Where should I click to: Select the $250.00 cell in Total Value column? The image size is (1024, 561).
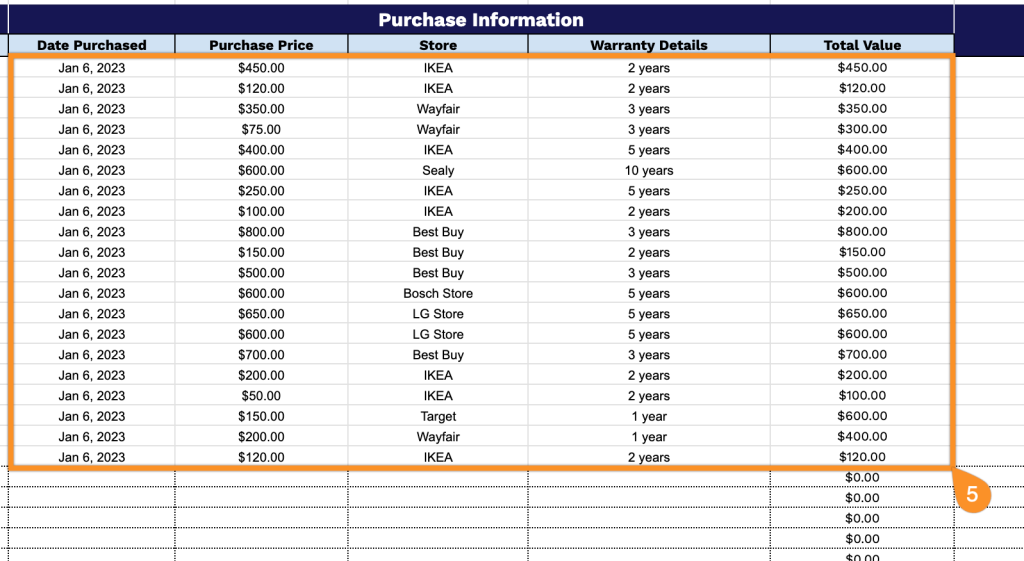[x=862, y=191]
